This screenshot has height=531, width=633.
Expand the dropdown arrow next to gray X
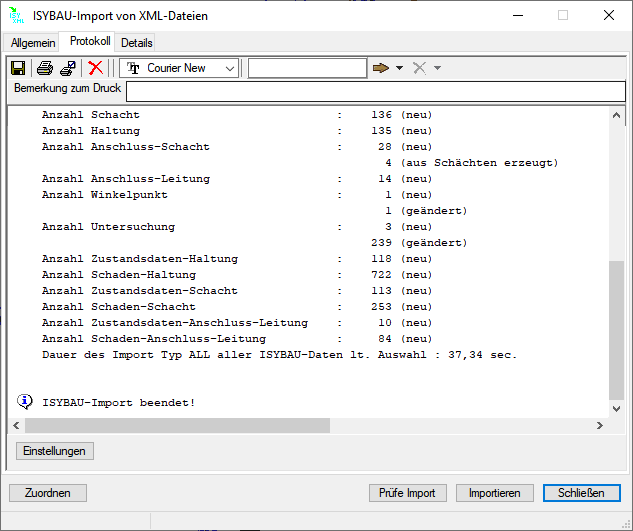437,68
